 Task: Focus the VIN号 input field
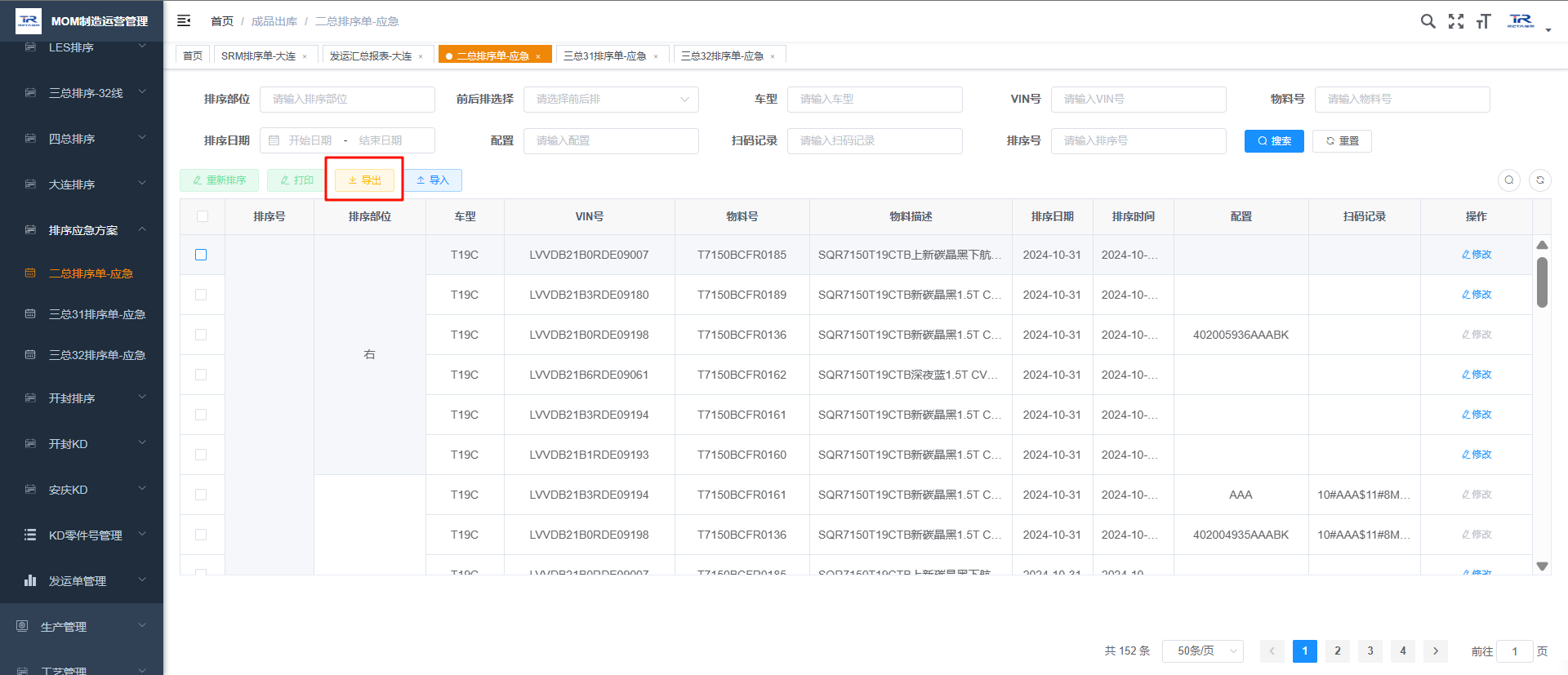click(x=1138, y=99)
